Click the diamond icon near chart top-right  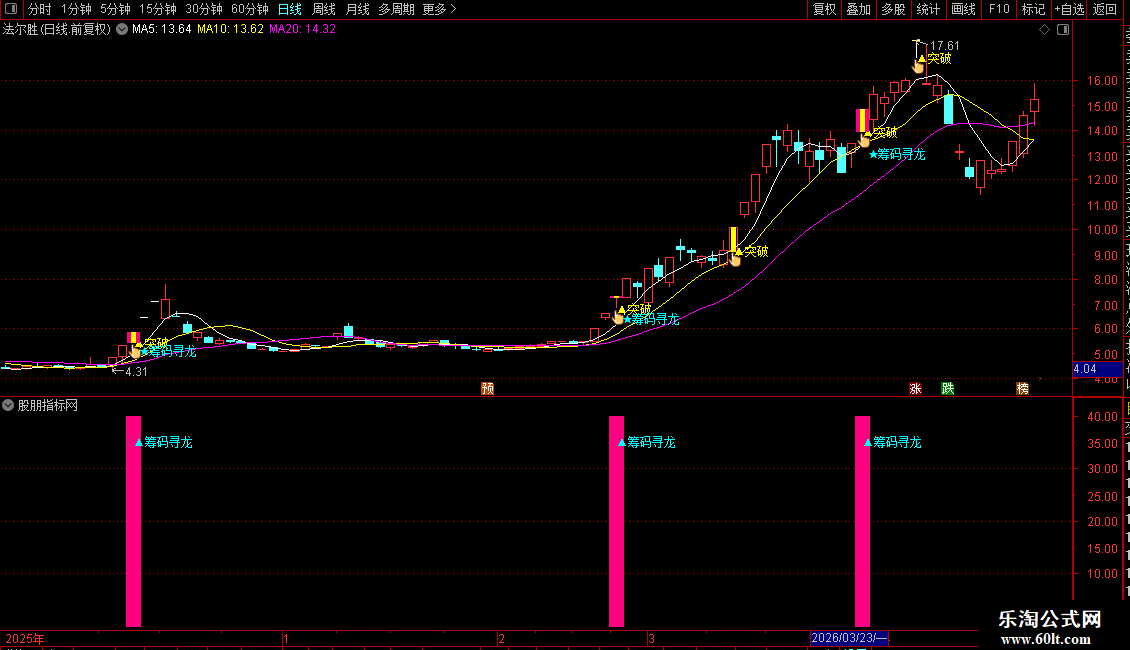(x=1044, y=30)
